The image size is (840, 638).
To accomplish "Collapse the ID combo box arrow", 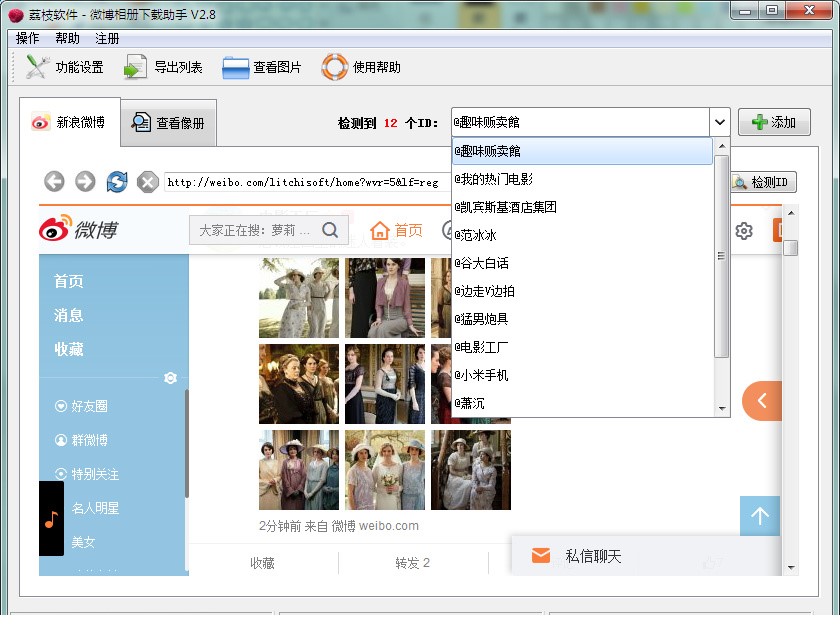I will click(719, 122).
